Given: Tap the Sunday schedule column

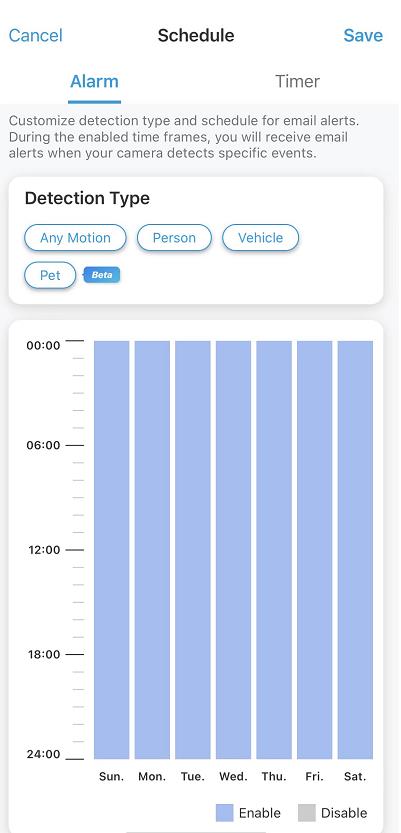Looking at the screenshot, I should coord(112,550).
